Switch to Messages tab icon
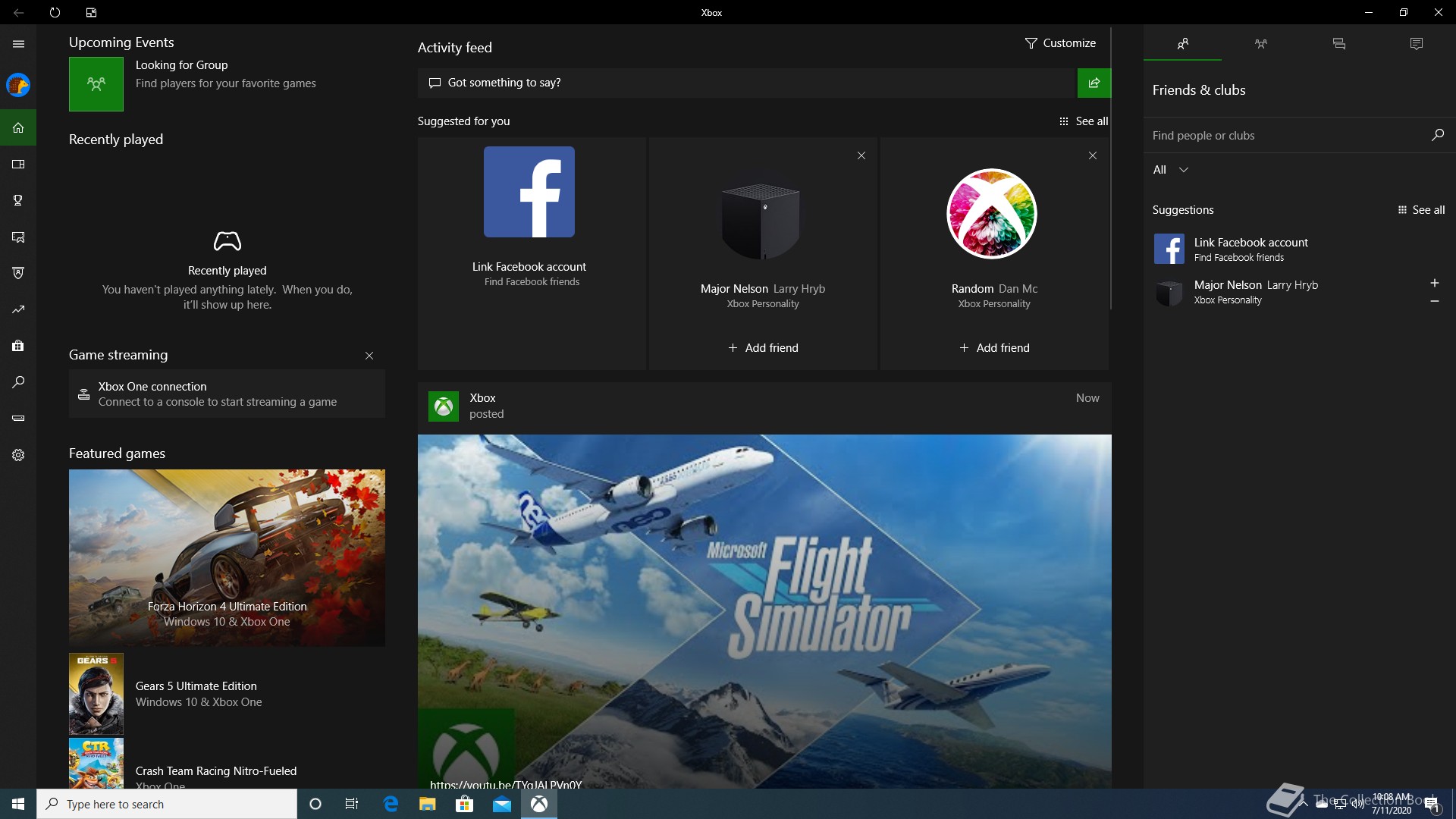 [x=1338, y=44]
